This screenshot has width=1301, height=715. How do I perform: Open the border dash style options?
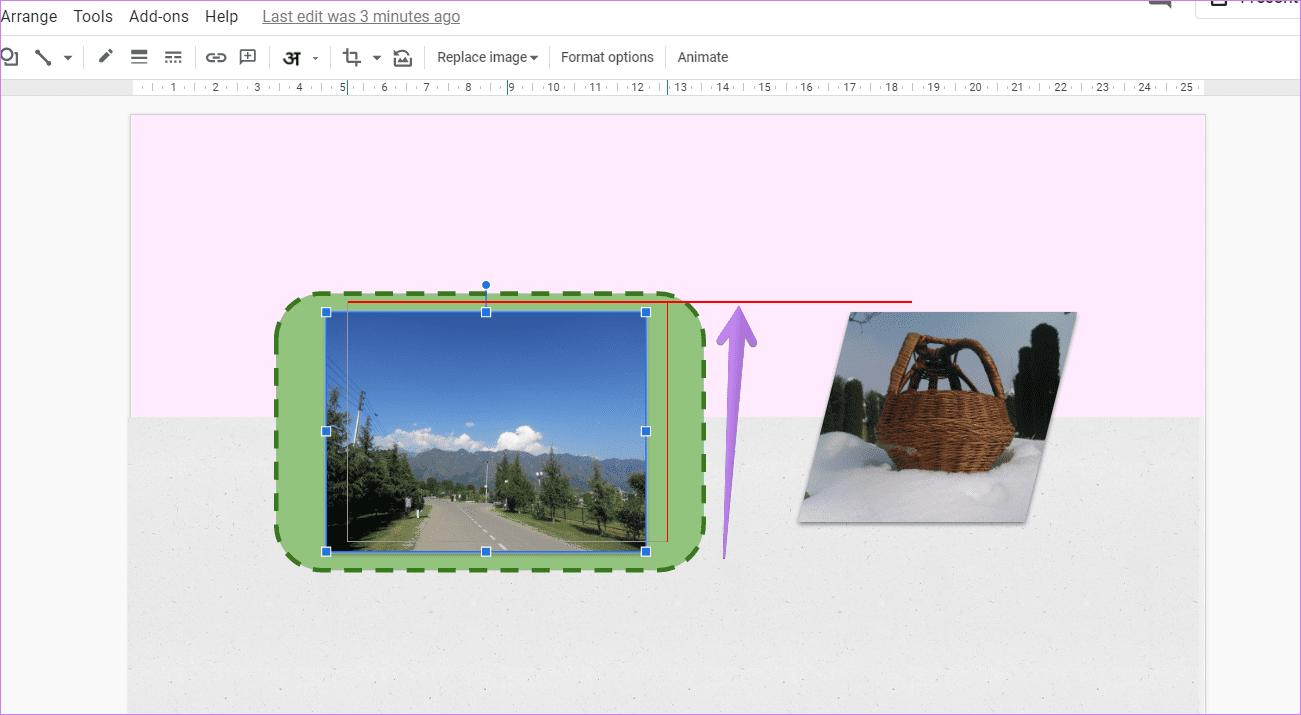[173, 57]
